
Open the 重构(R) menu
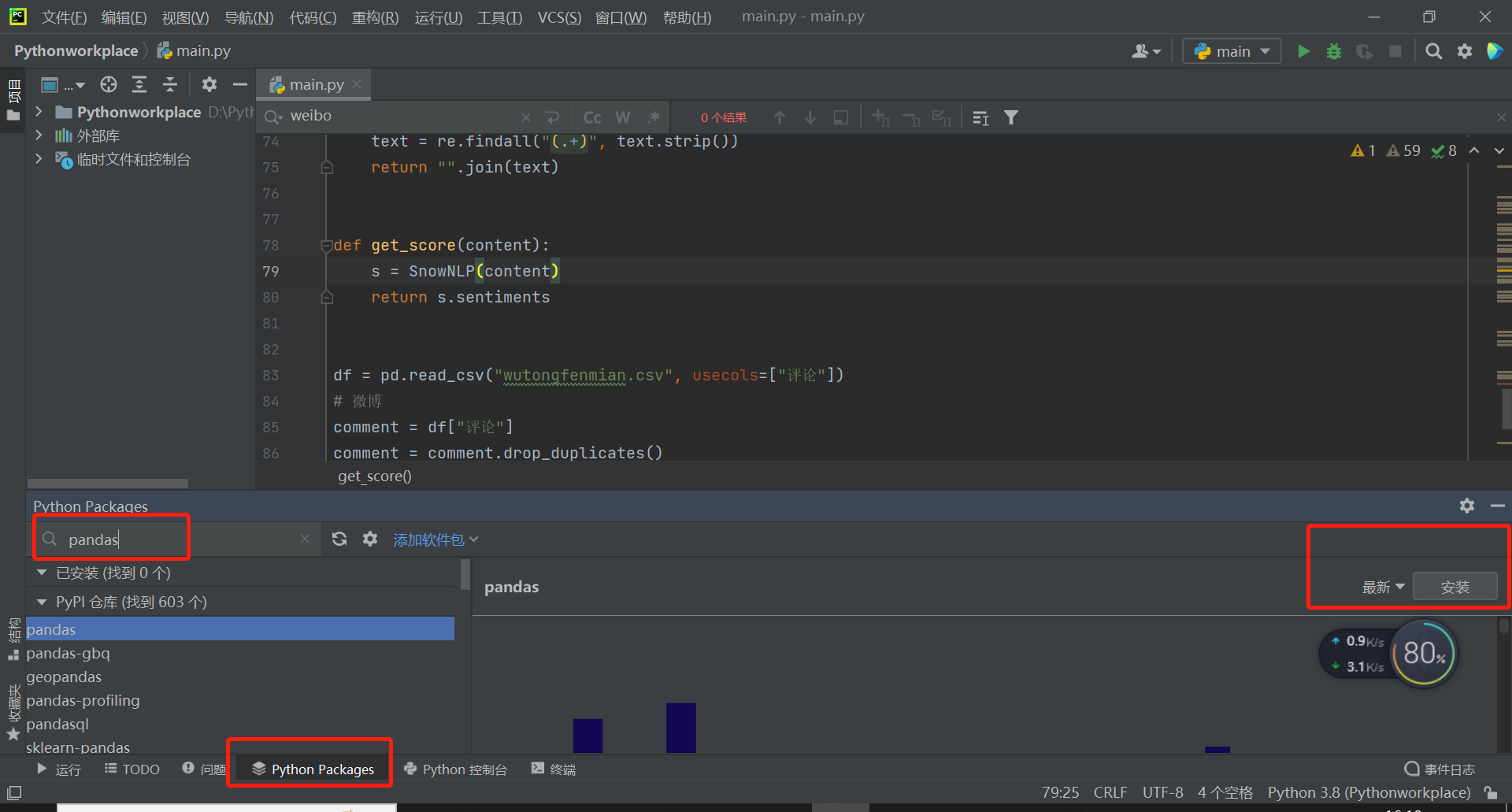[x=375, y=17]
